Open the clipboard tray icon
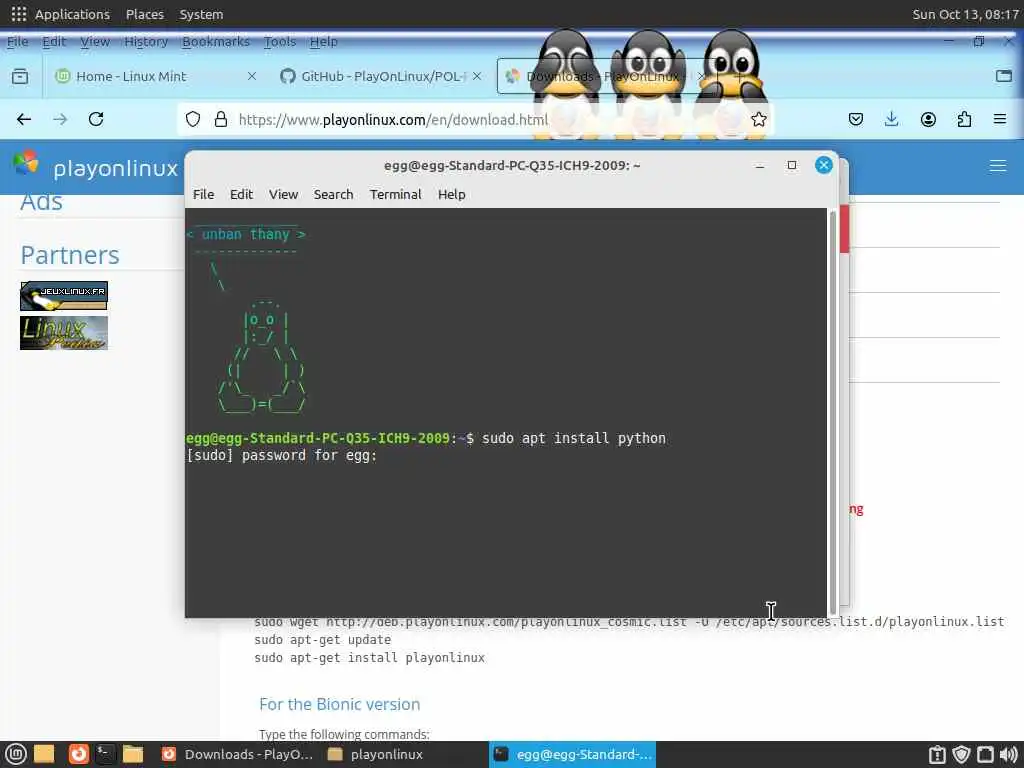Image resolution: width=1024 pixels, height=768 pixels. point(937,754)
